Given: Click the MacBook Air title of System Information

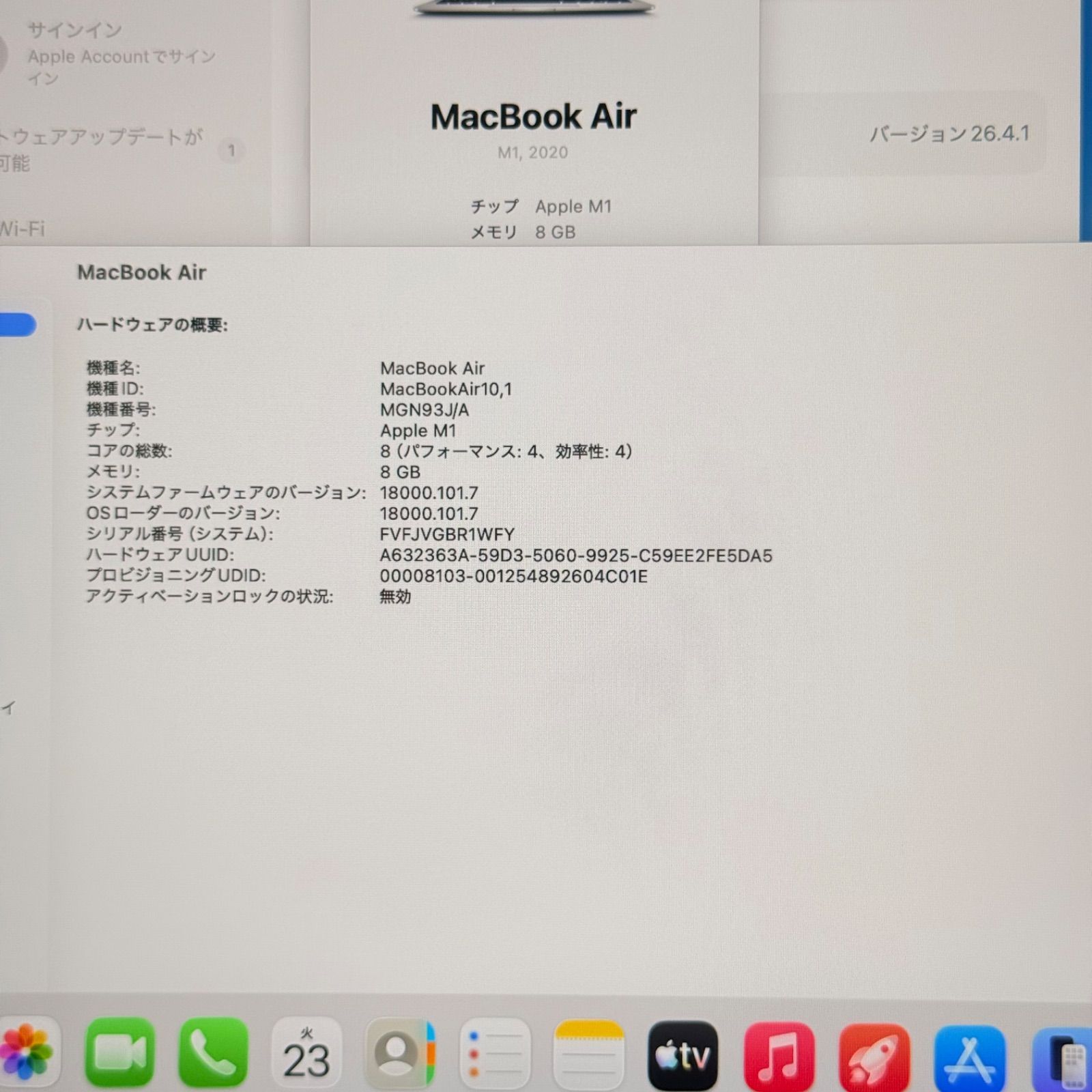Looking at the screenshot, I should coord(141,272).
